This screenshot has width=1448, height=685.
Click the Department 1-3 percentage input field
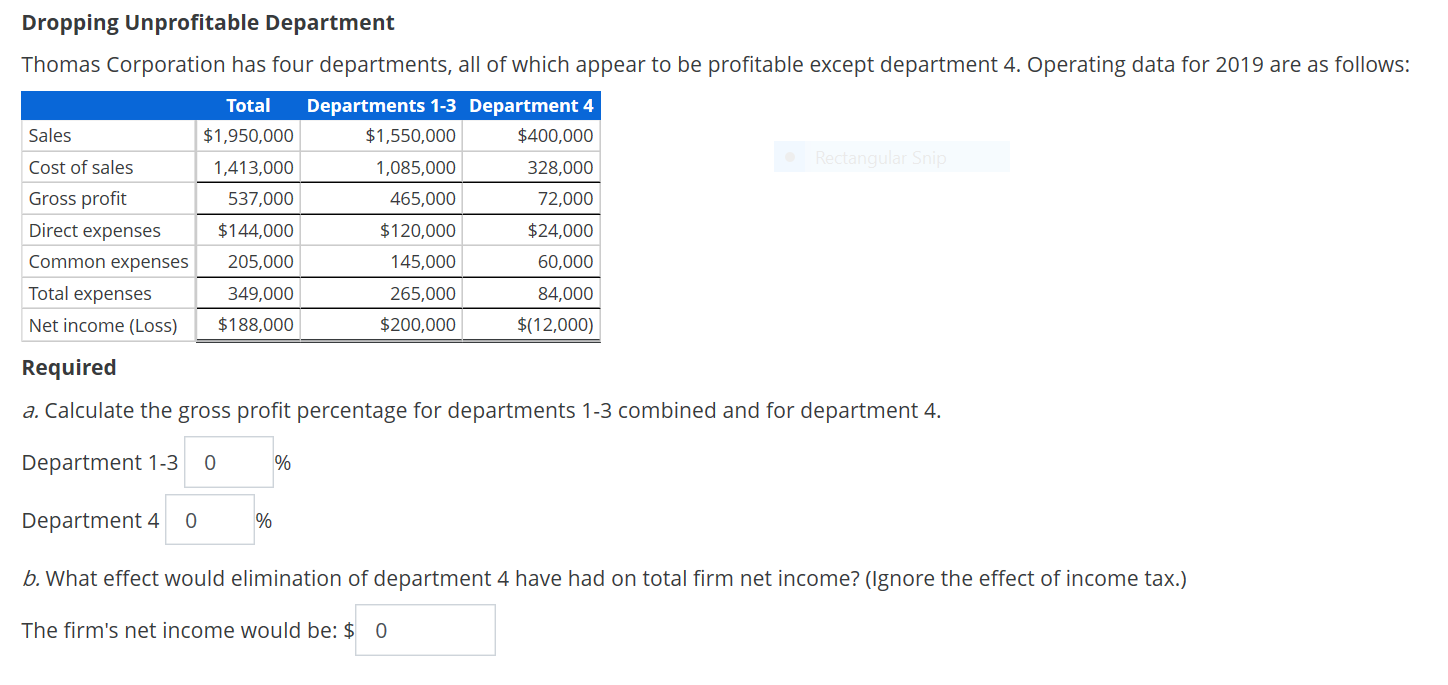tap(228, 461)
